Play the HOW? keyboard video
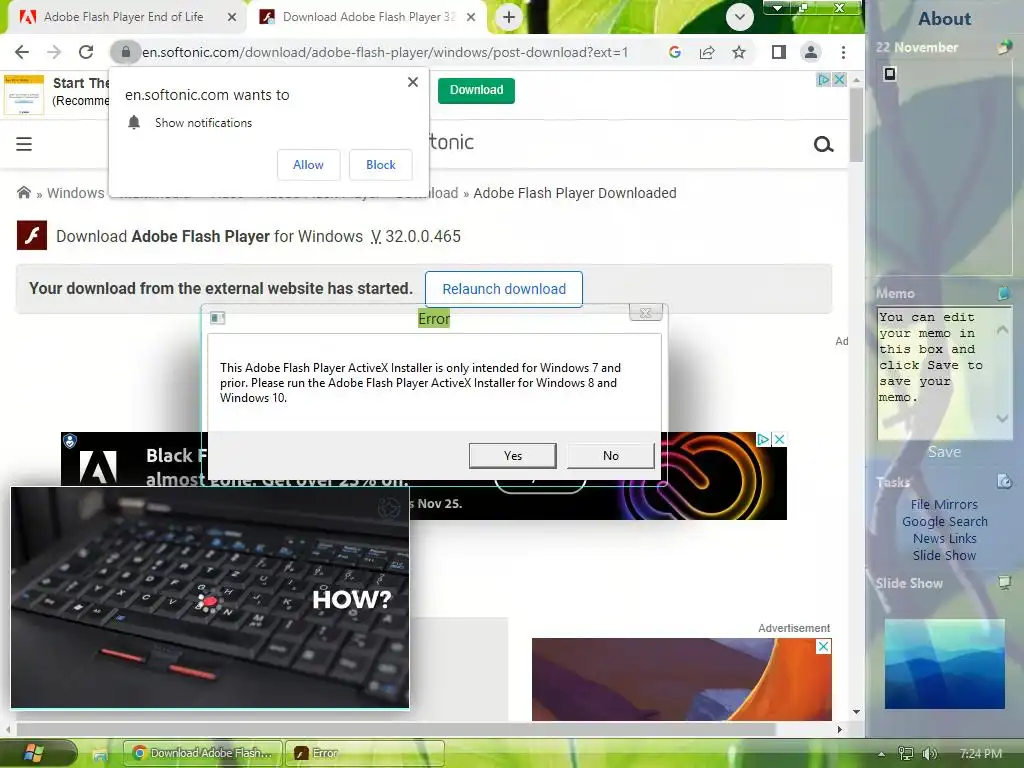Screen dimensions: 1024x768 pyautogui.click(x=210, y=598)
